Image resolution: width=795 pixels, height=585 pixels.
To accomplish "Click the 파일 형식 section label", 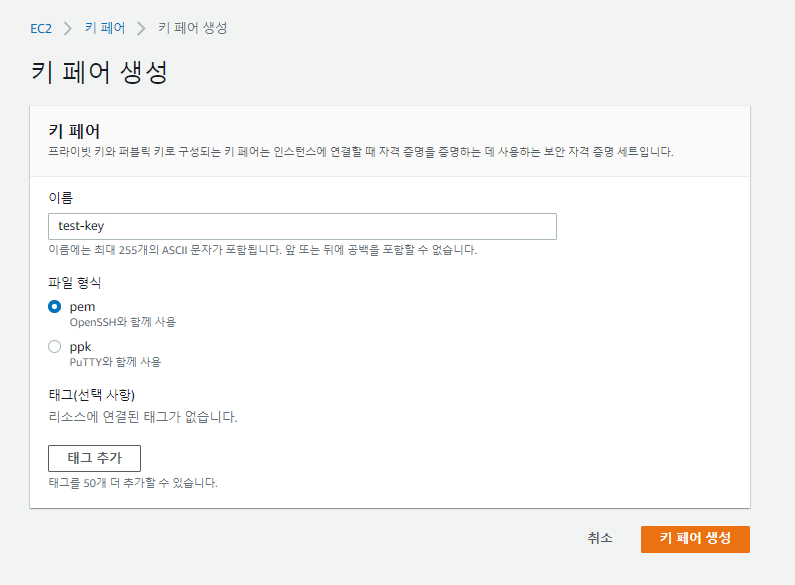I will pyautogui.click(x=75, y=283).
